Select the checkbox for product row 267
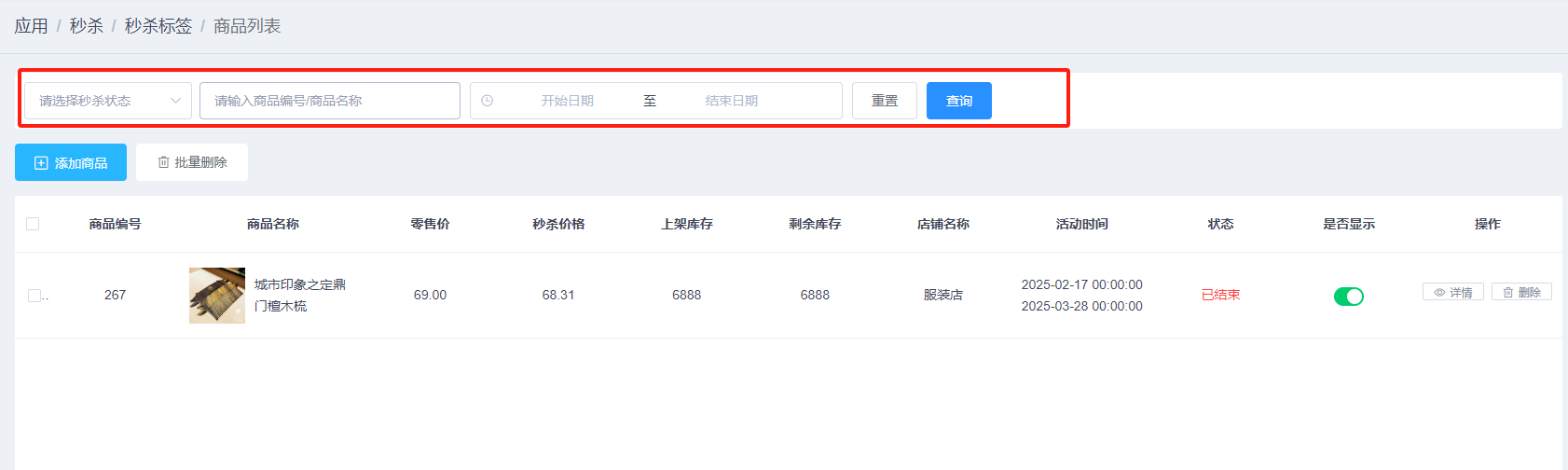 [34, 296]
